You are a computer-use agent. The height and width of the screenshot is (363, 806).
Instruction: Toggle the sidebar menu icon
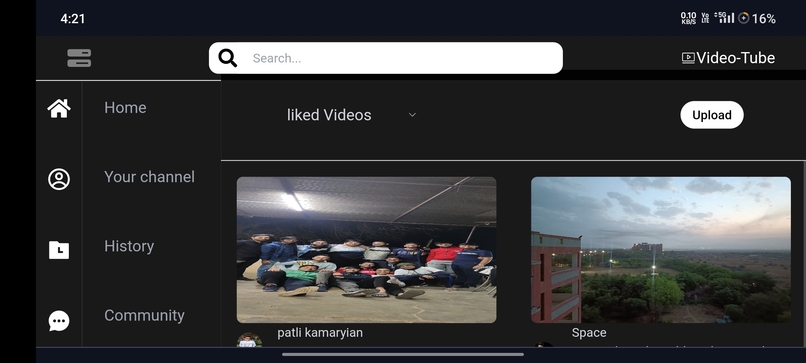pos(79,58)
